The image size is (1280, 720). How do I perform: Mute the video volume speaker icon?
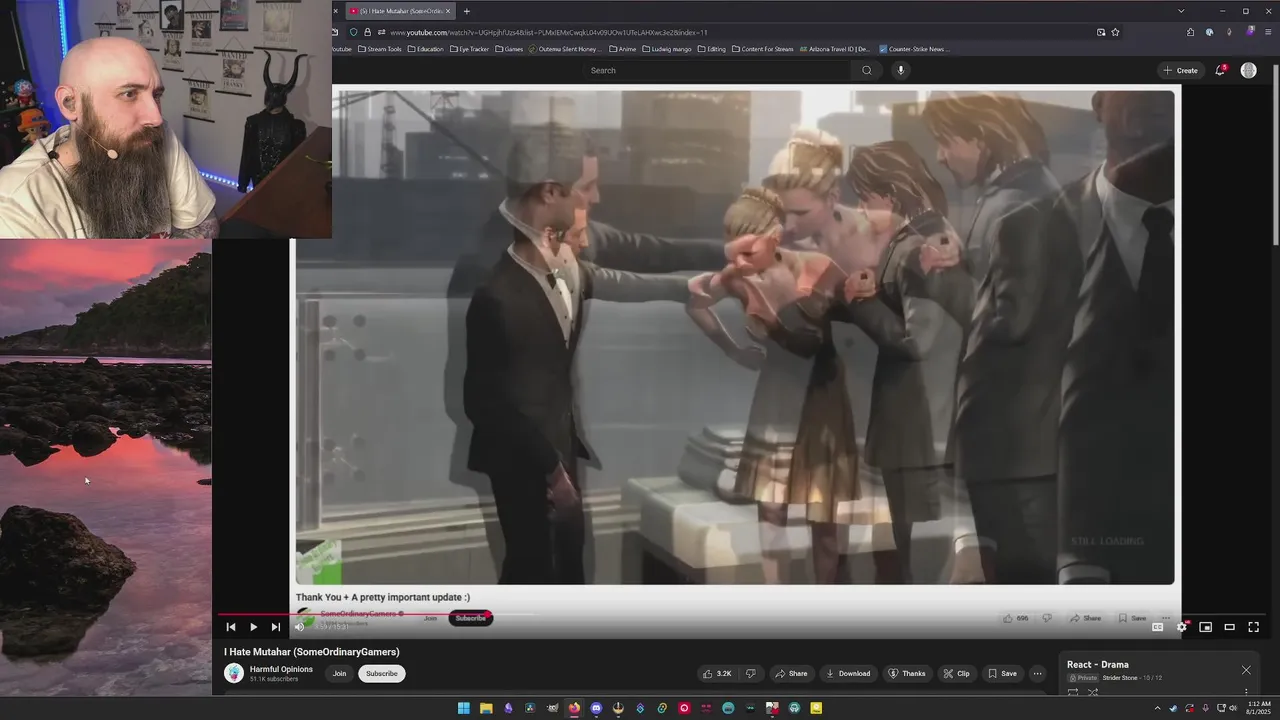click(x=299, y=627)
